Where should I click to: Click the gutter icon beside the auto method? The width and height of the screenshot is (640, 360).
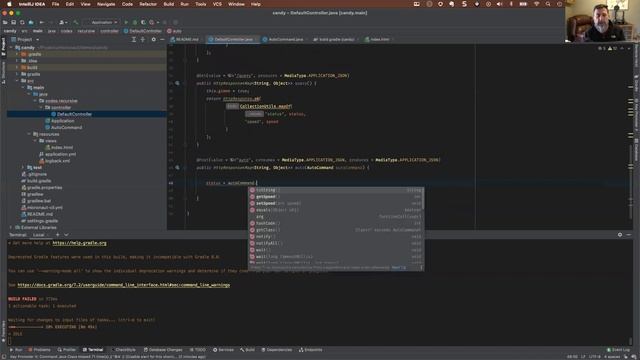[177, 167]
